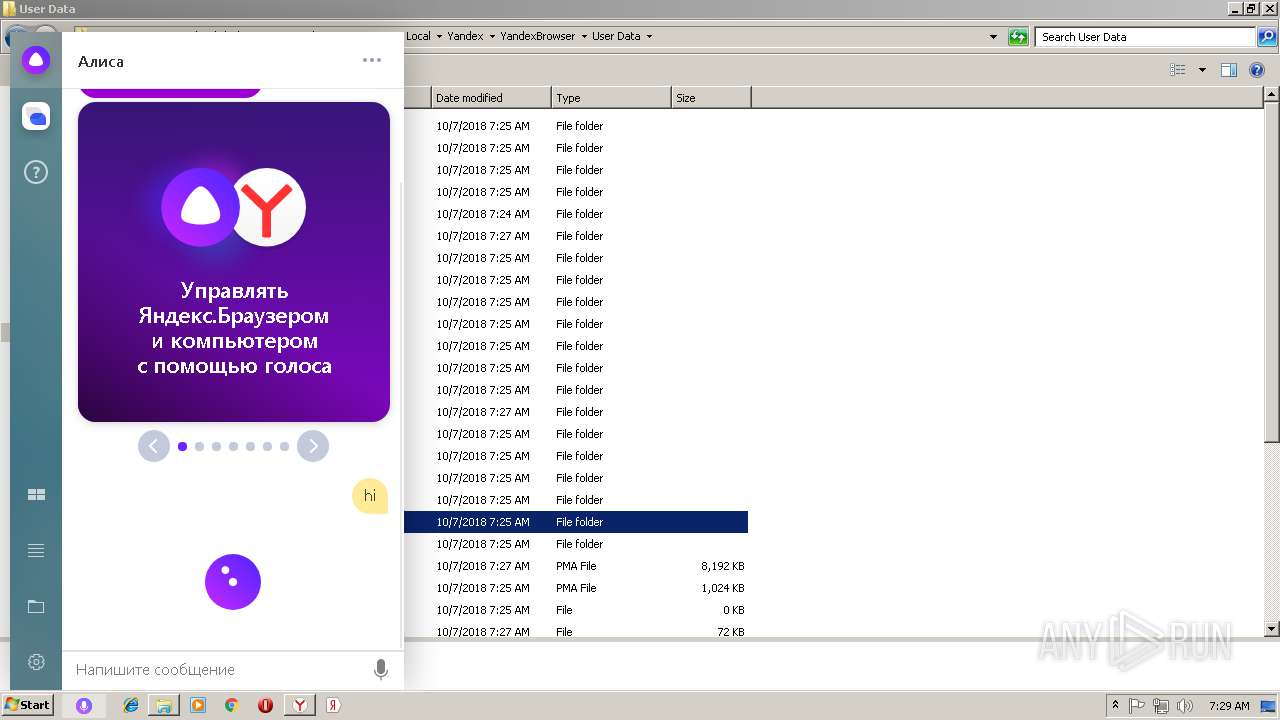
Task: Open the Alice folder icon in sidebar
Action: click(36, 607)
